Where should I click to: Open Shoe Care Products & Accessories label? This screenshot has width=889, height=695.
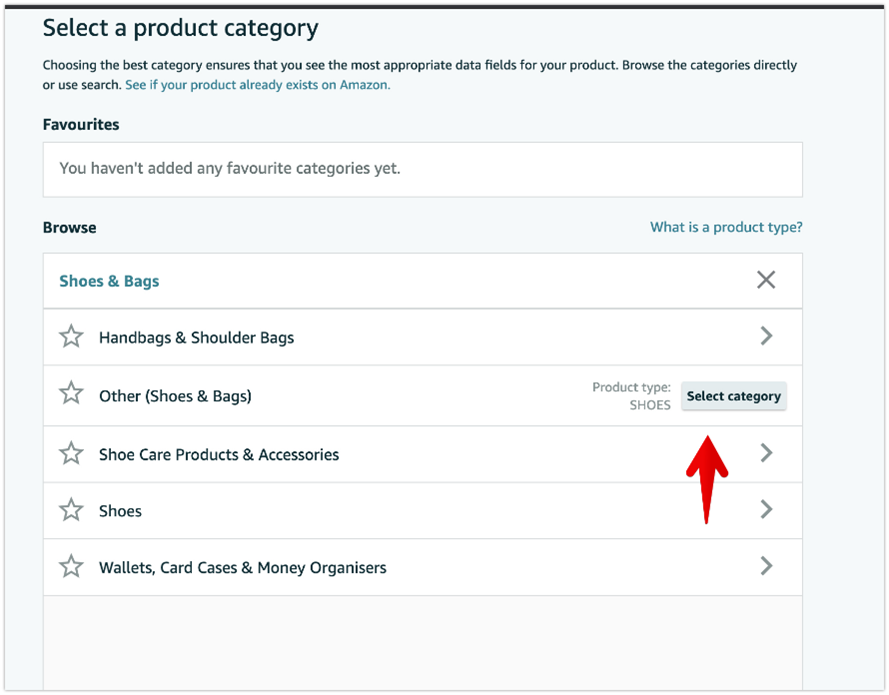(x=219, y=455)
